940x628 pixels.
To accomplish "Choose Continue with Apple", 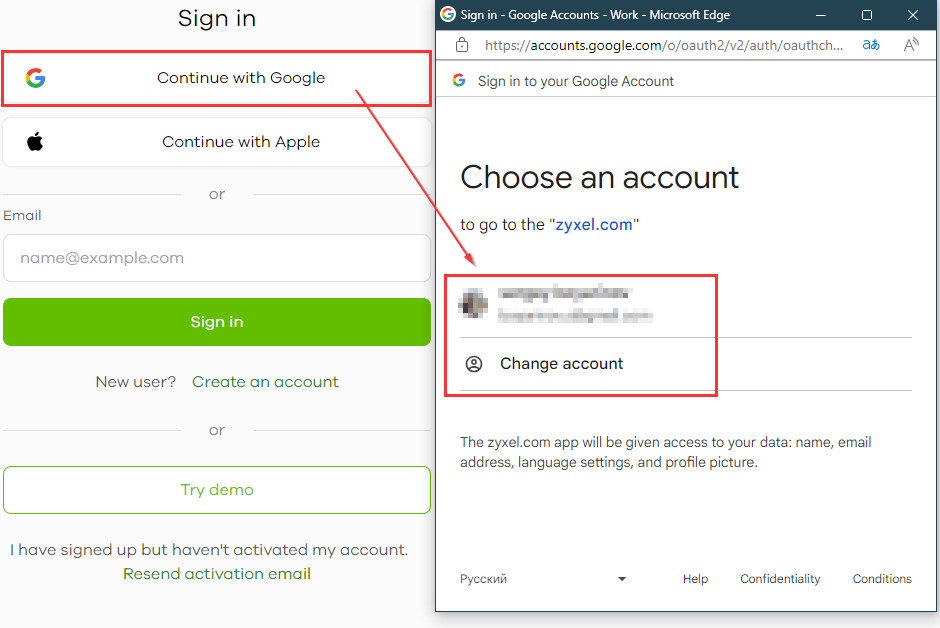I will coord(217,142).
